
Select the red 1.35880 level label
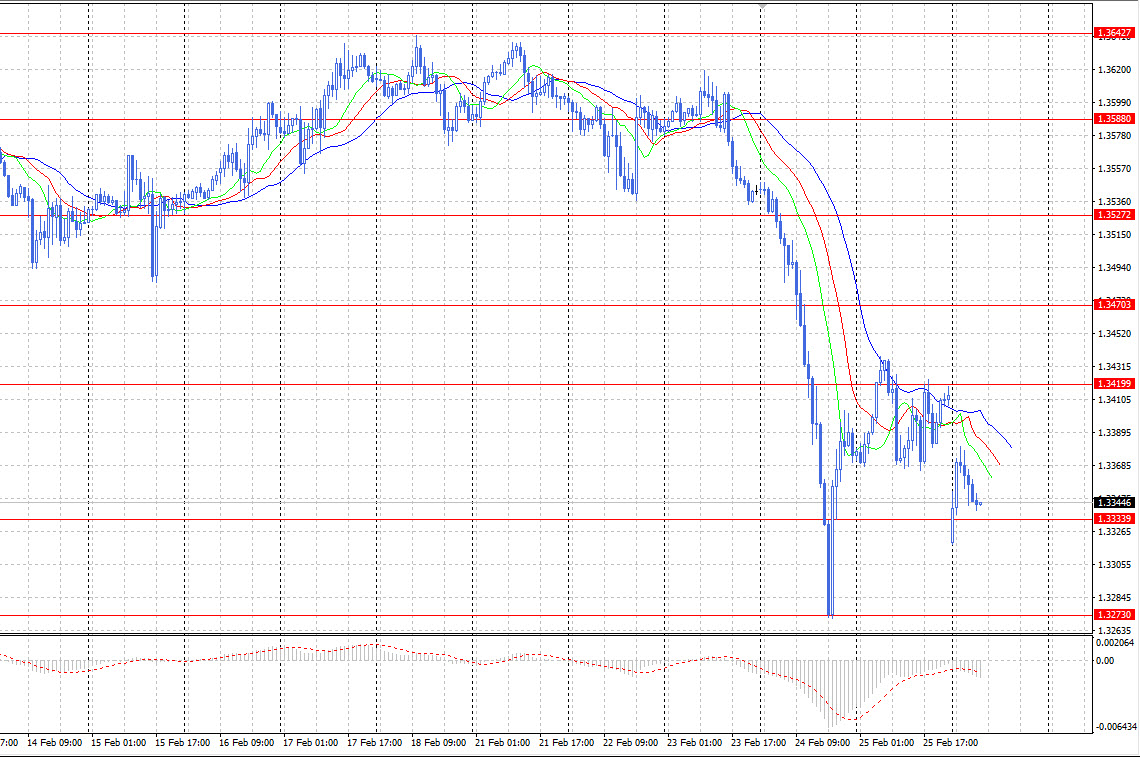(1114, 119)
